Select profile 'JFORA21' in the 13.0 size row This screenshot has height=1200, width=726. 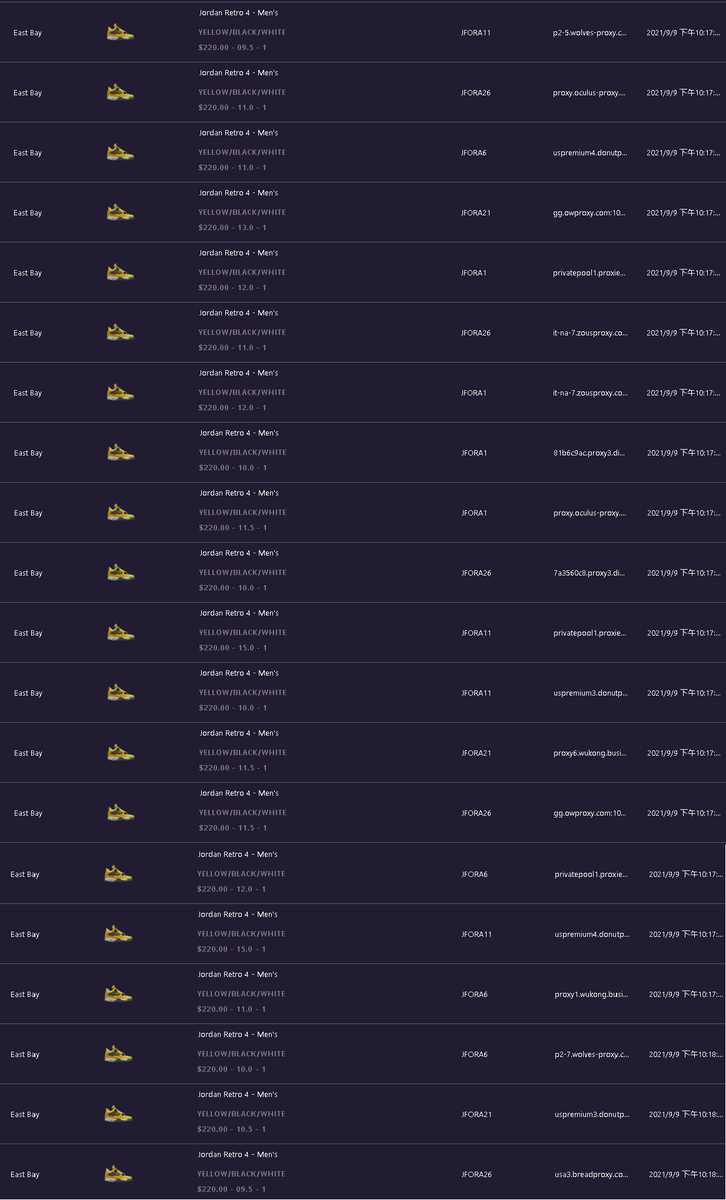(476, 213)
